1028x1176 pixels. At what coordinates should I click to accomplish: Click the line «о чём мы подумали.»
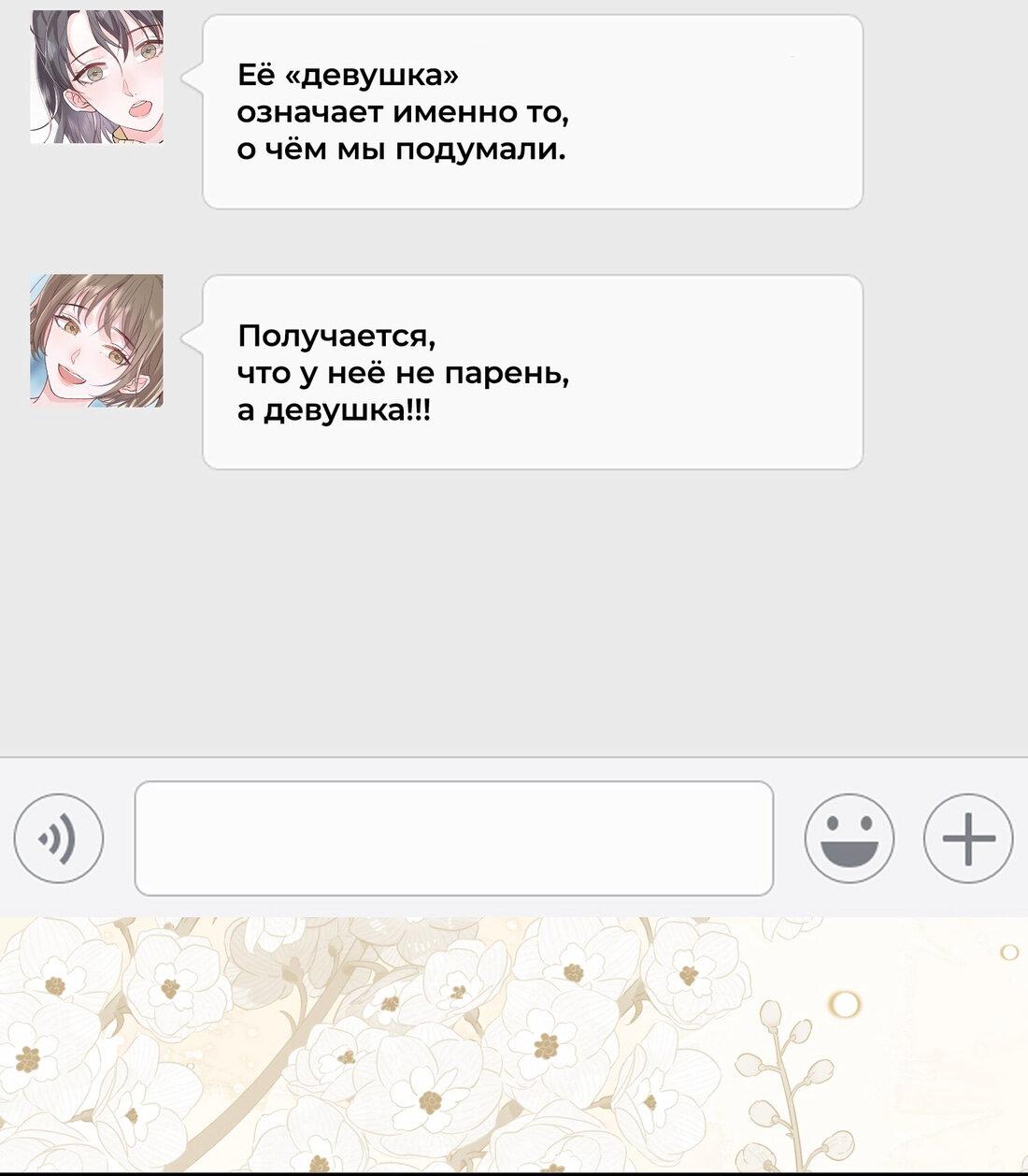click(402, 150)
